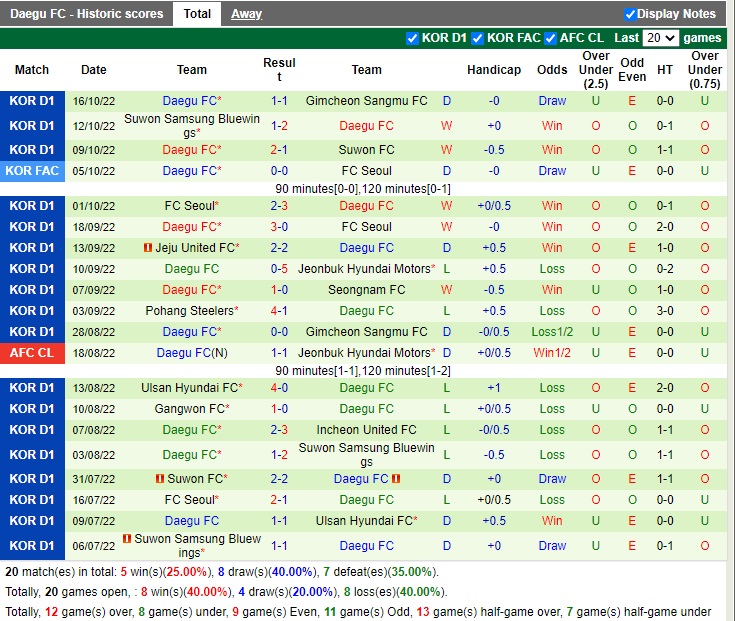
Task: Open the Gimcheon Sangmu FC team link on 16/10/22
Action: [x=366, y=101]
